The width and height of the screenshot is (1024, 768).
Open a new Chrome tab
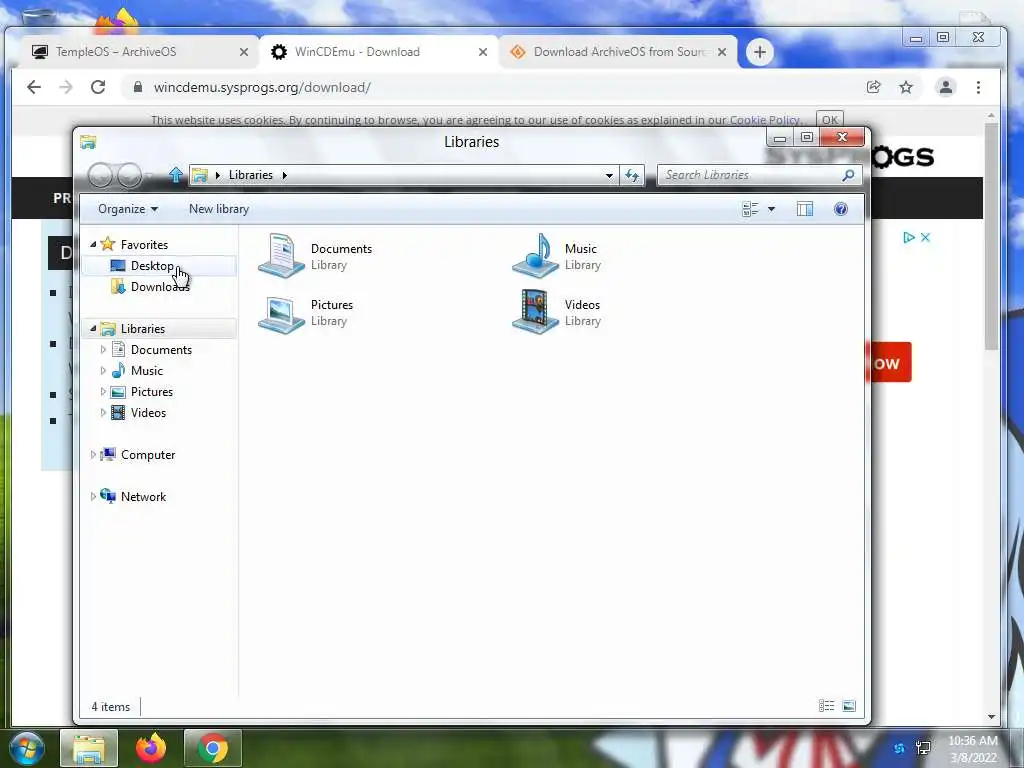(760, 52)
